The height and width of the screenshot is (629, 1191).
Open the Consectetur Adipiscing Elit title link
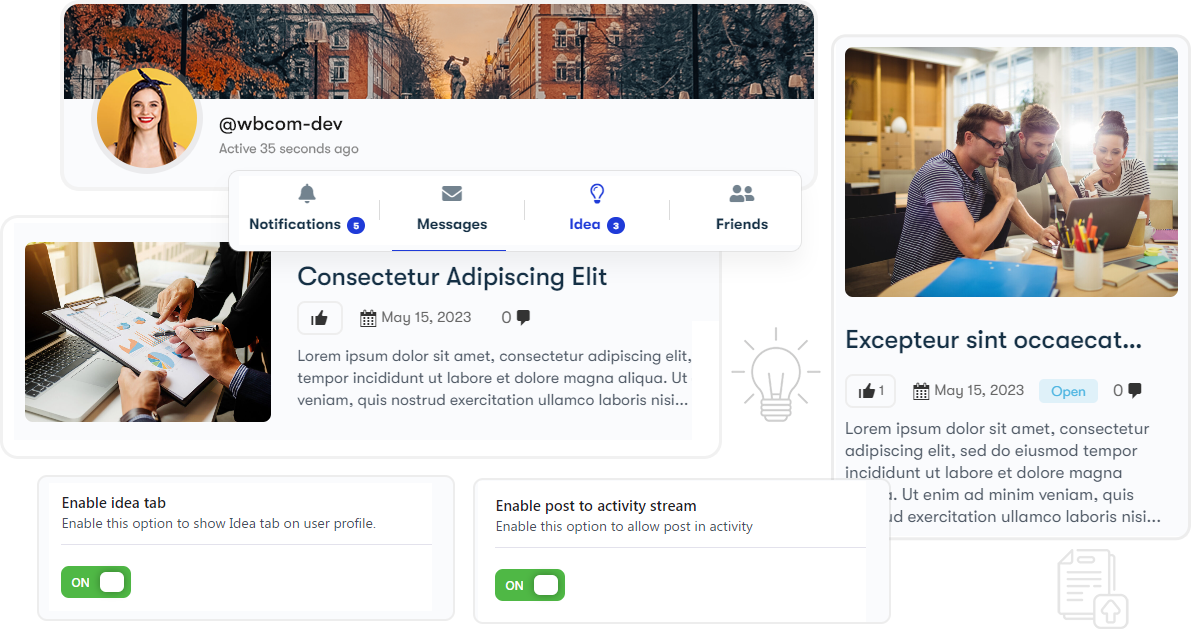pos(452,277)
